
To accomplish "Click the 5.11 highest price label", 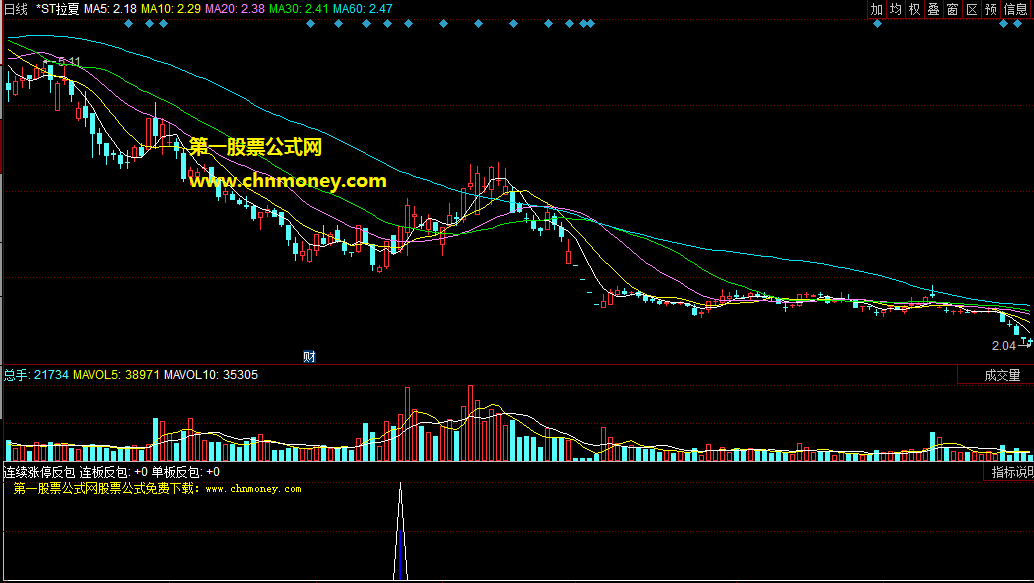I will tap(69, 62).
